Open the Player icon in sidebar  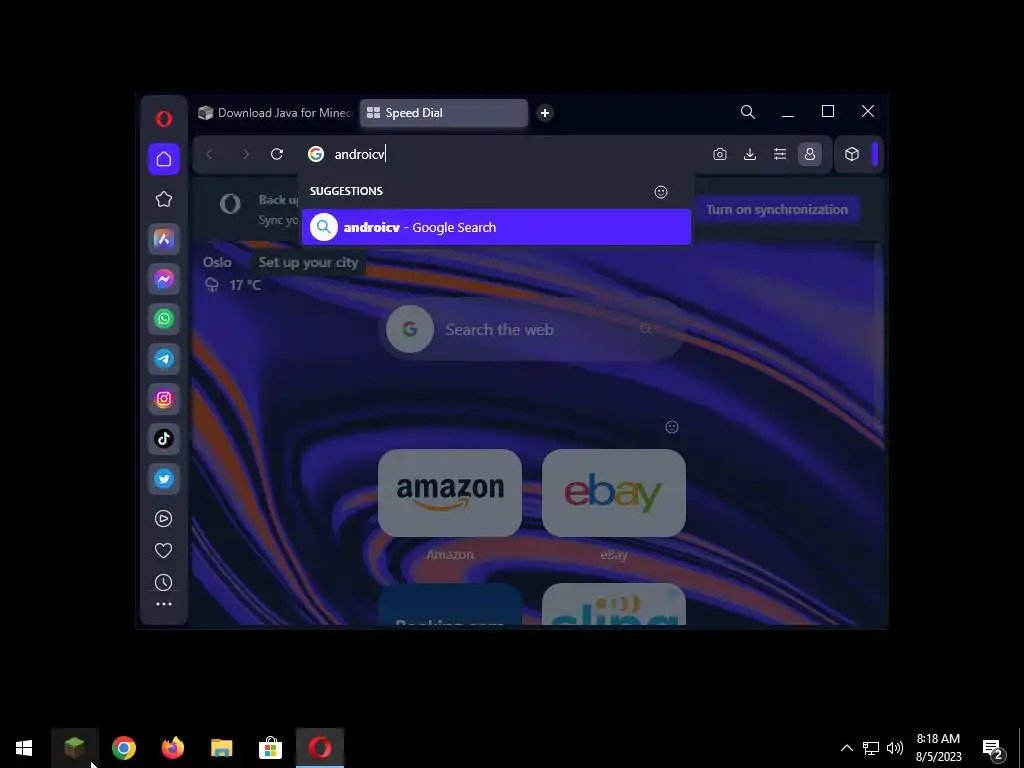[x=163, y=519]
